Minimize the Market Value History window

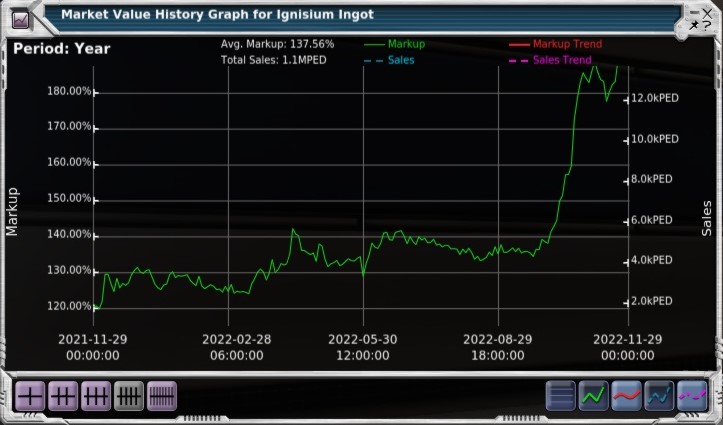pyautogui.click(x=694, y=12)
